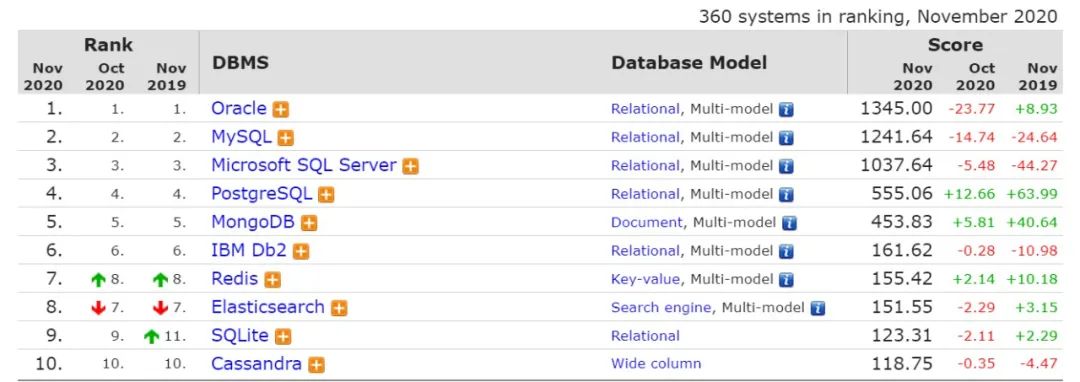Click the orange plus icon beside Oracle

pos(280,109)
